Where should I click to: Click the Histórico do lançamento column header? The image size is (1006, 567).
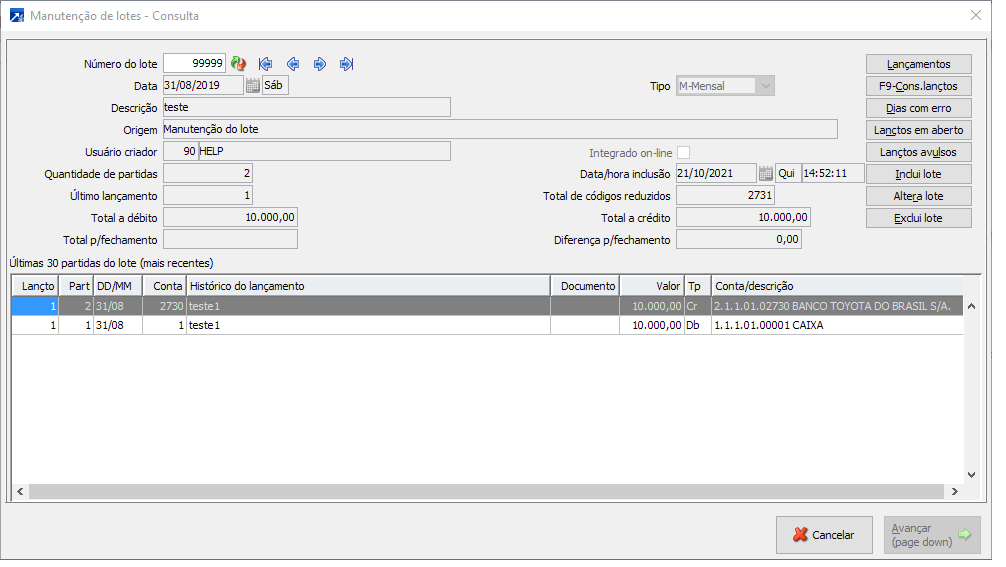coord(368,286)
